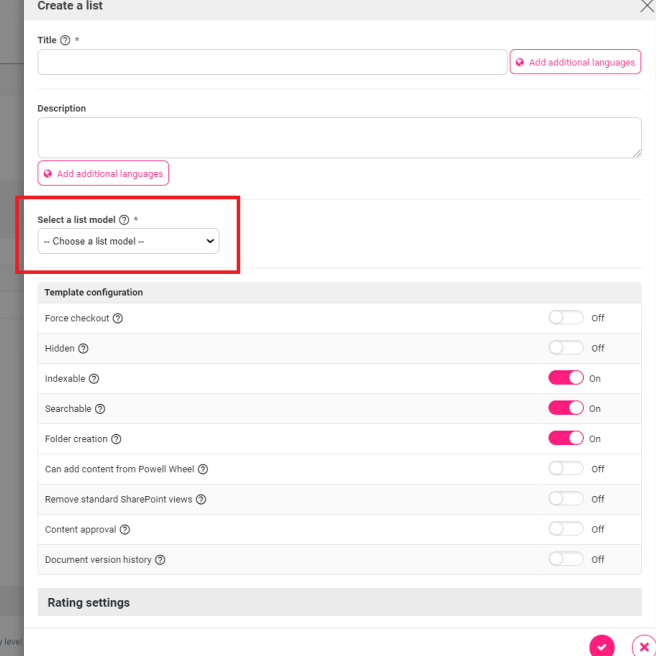Viewport: 656px width, 656px height.
Task: Expand the Rating settings section
Action: pos(339,602)
